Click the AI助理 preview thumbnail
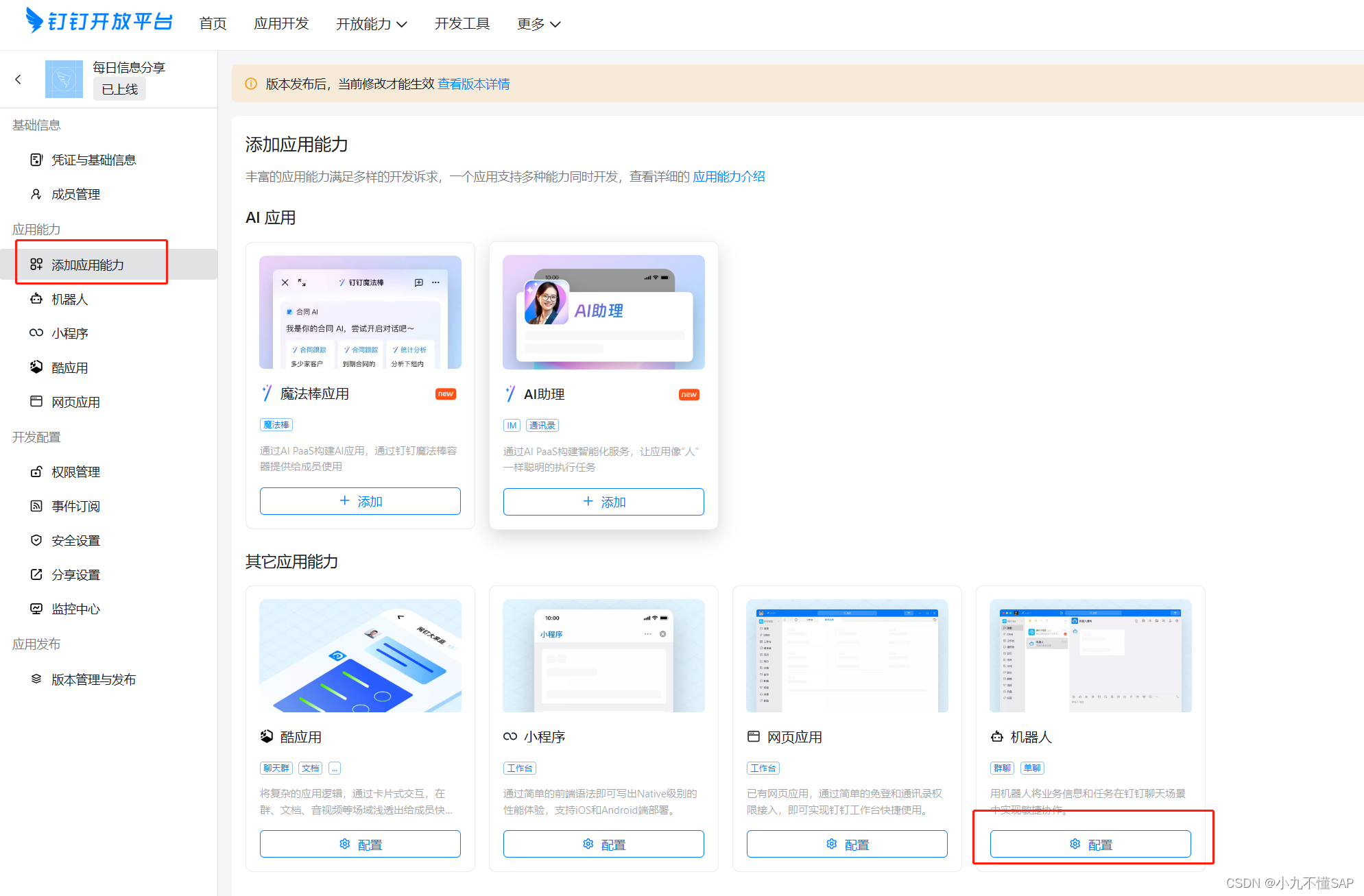This screenshot has width=1364, height=896. click(x=603, y=313)
